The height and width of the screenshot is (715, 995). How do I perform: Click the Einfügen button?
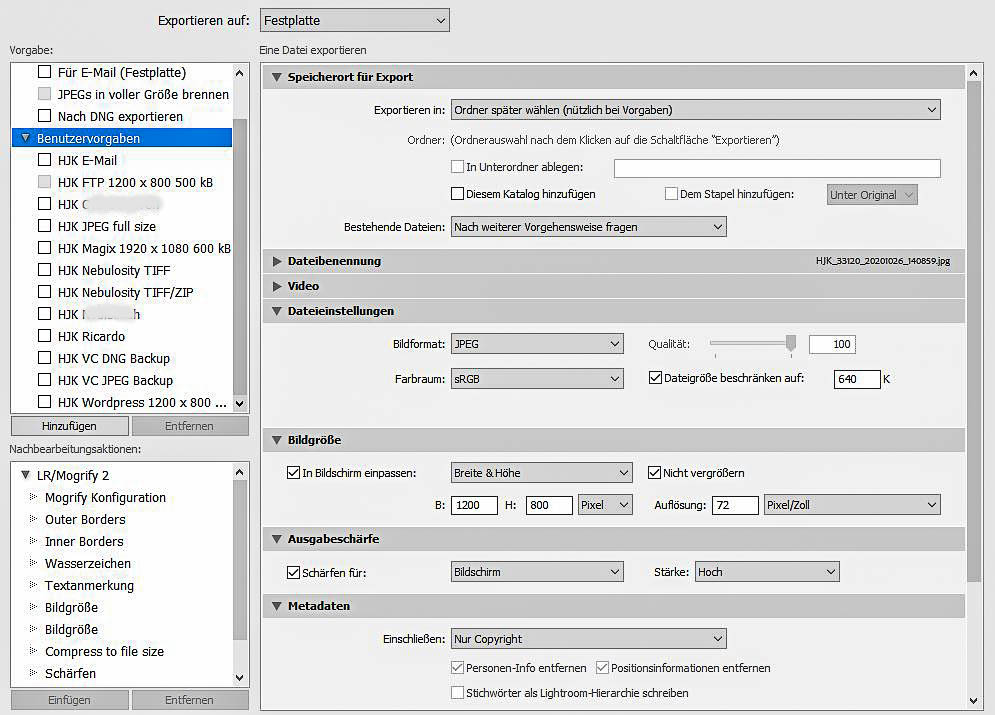pyautogui.click(x=69, y=700)
